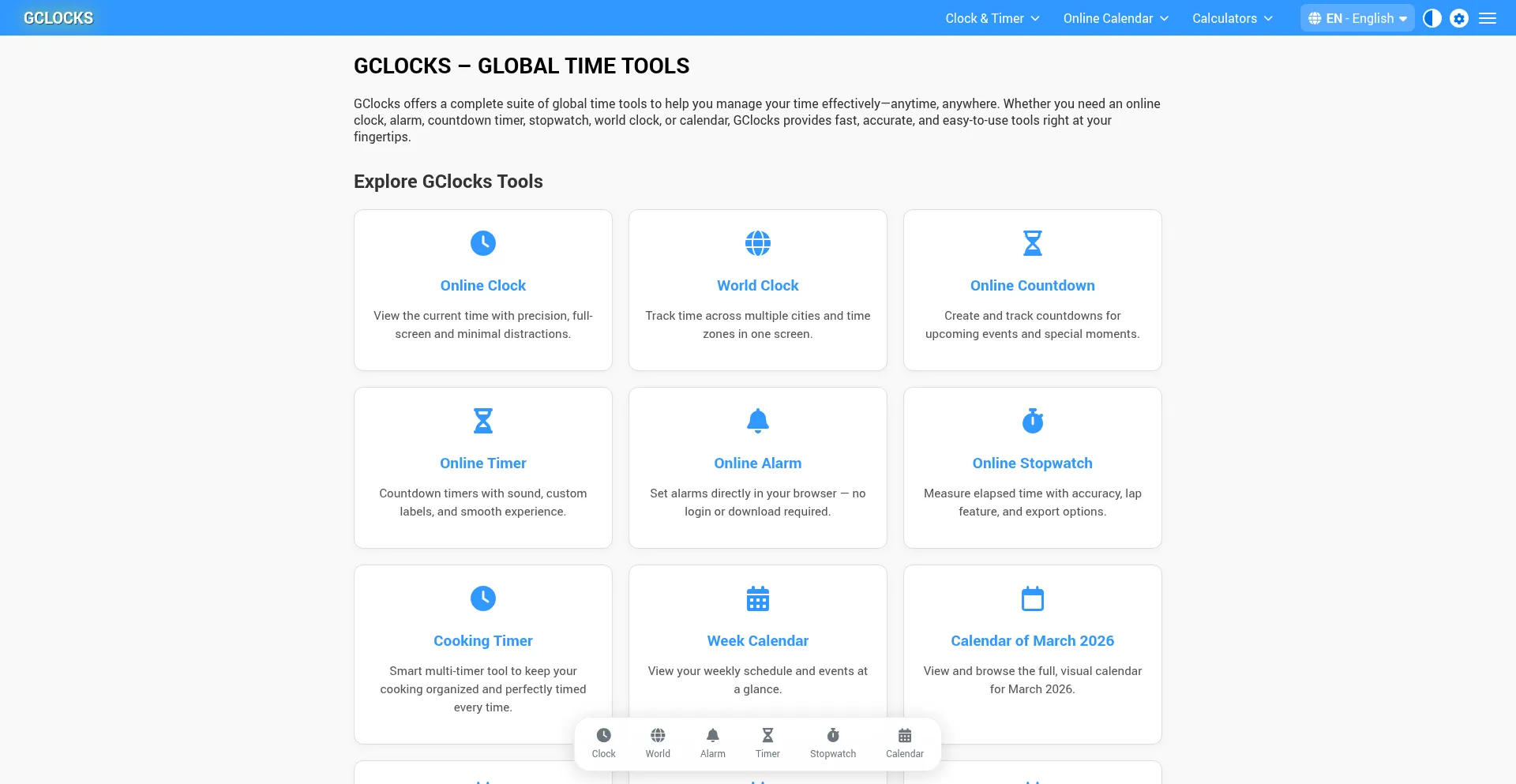Image resolution: width=1516 pixels, height=784 pixels.
Task: Open the Calculators dropdown
Action: click(x=1233, y=18)
